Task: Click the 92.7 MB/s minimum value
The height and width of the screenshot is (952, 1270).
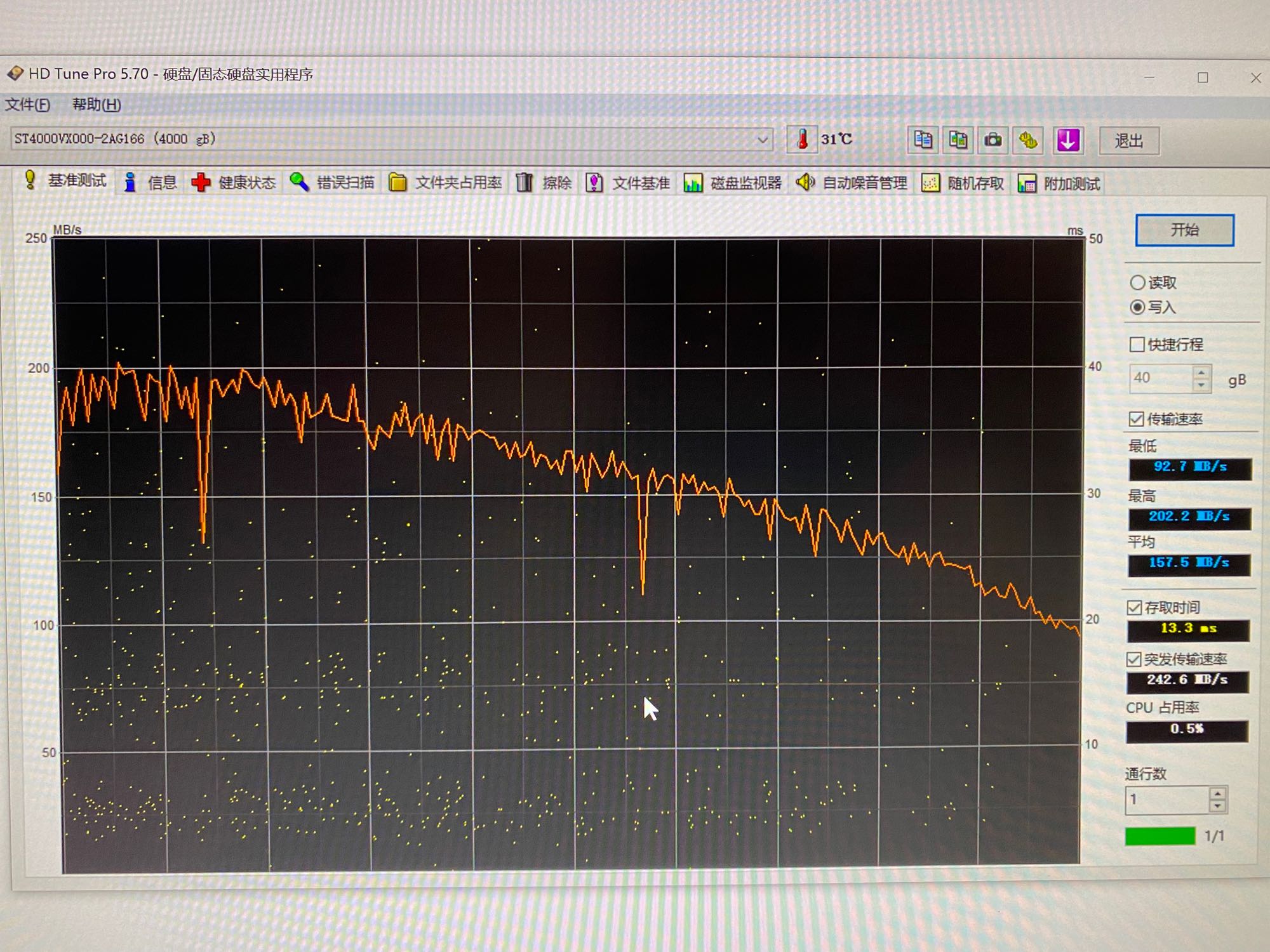Action: pyautogui.click(x=1190, y=468)
